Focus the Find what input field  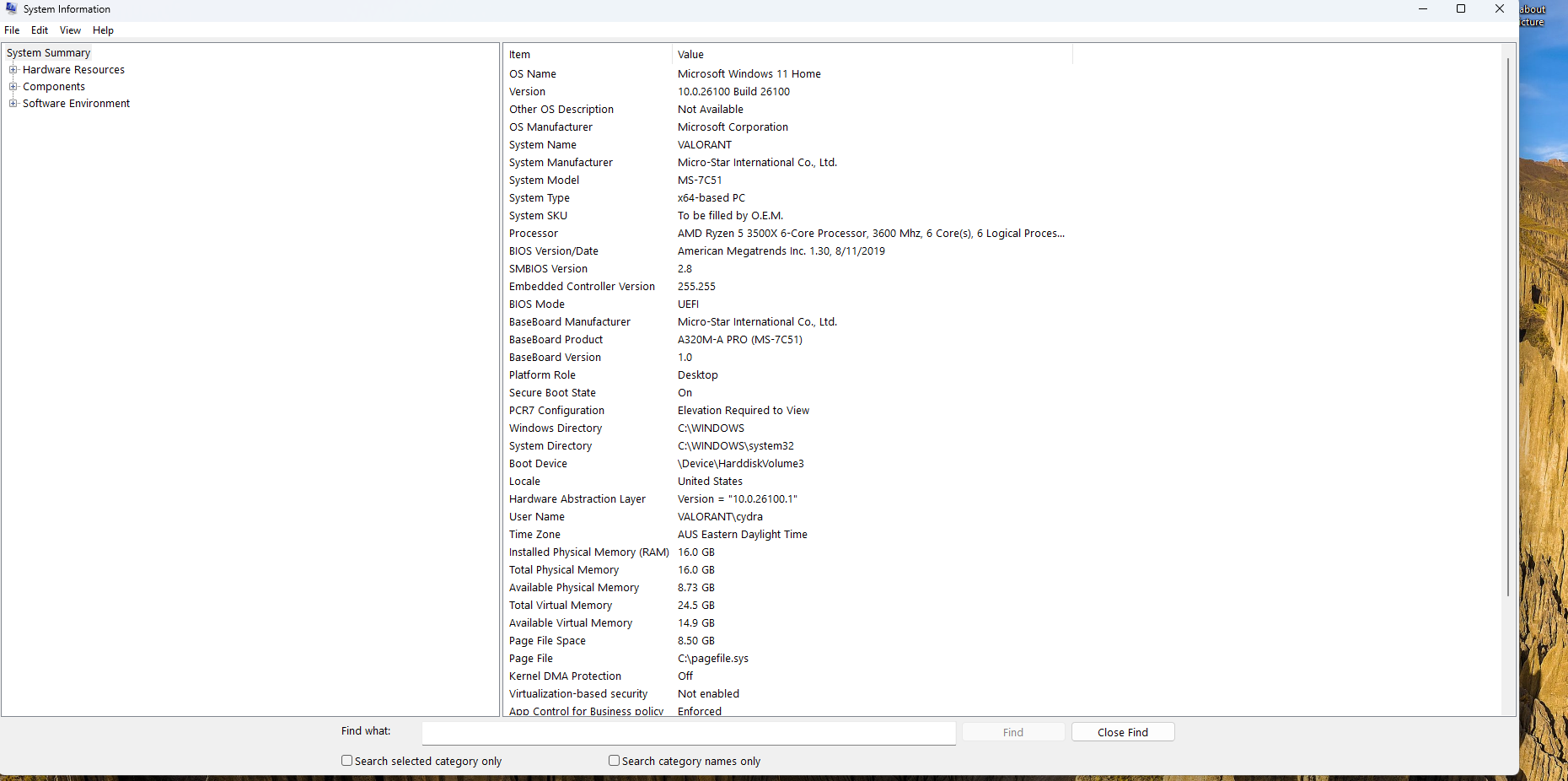(x=689, y=733)
